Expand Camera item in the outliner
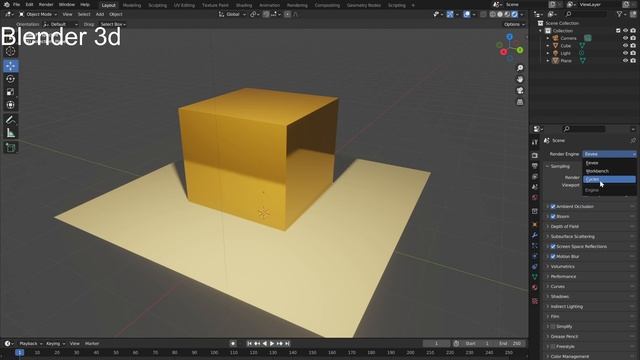 click(548, 38)
